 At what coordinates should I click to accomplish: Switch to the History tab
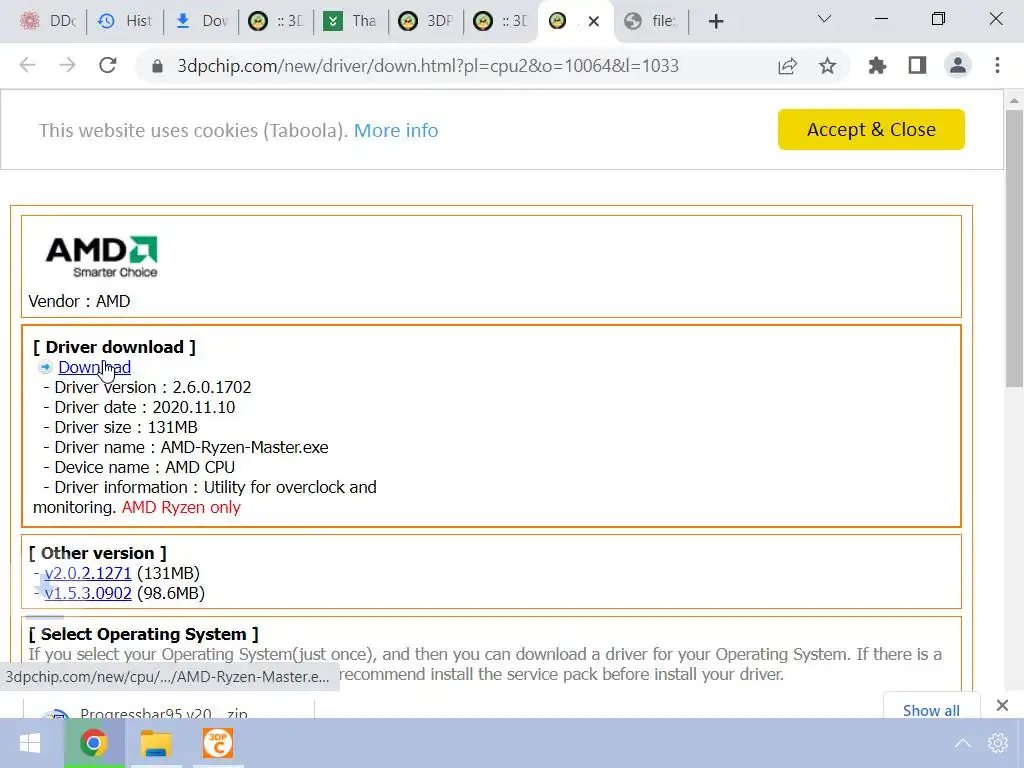[125, 22]
